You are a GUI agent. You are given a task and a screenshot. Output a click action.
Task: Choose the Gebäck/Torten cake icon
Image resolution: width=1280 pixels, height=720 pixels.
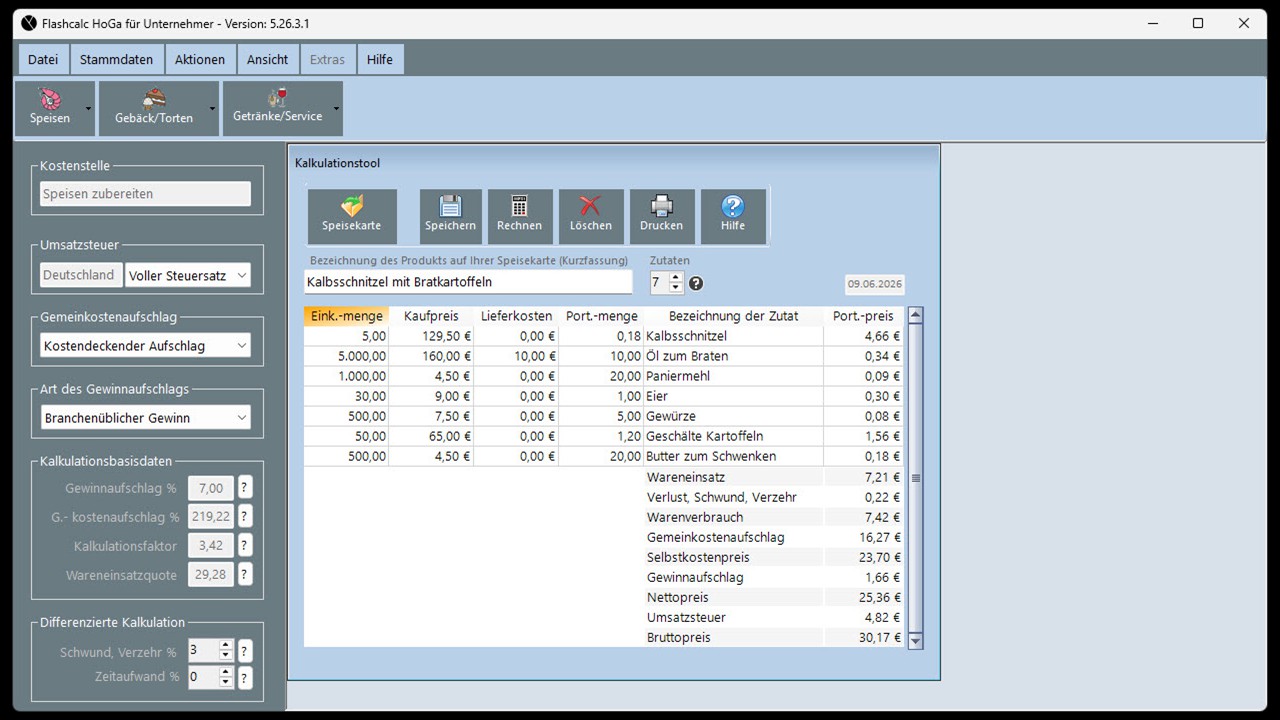coord(153,108)
